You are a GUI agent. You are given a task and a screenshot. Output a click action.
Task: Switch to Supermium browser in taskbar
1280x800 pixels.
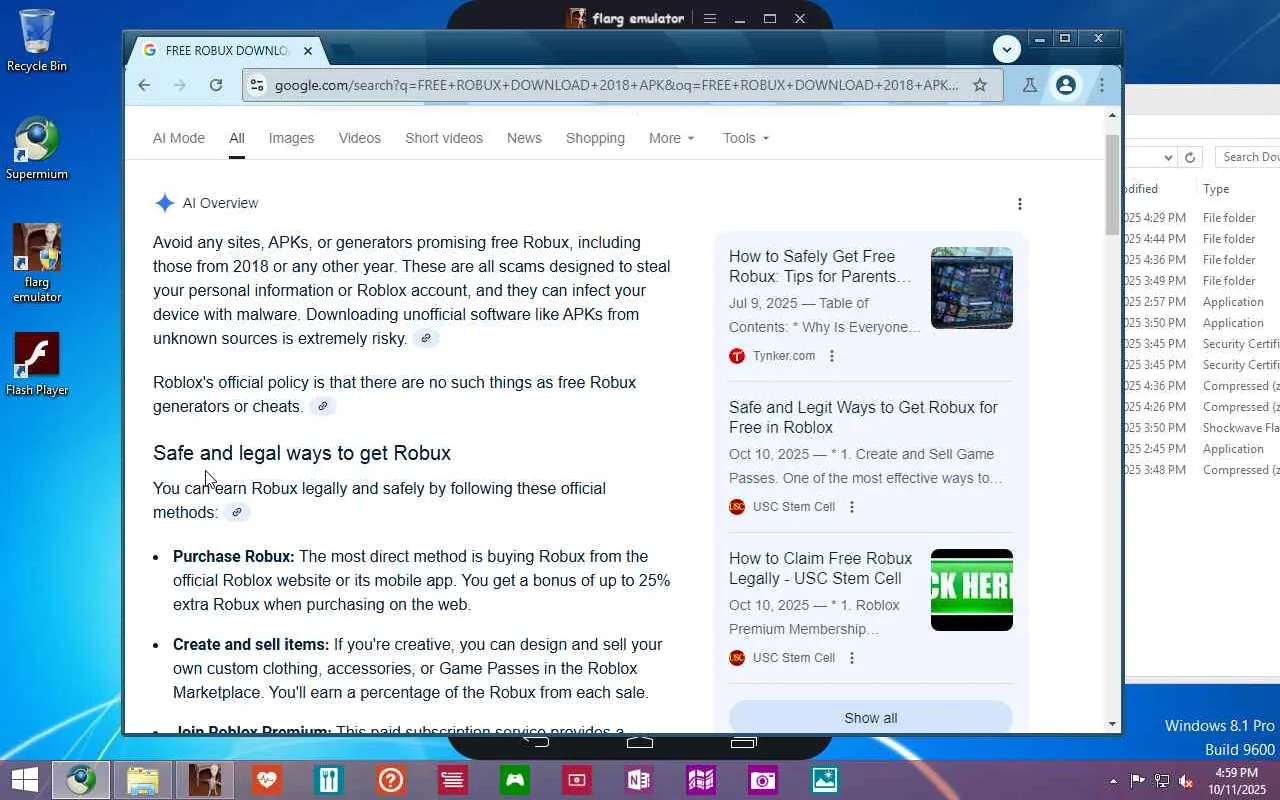pyautogui.click(x=81, y=780)
